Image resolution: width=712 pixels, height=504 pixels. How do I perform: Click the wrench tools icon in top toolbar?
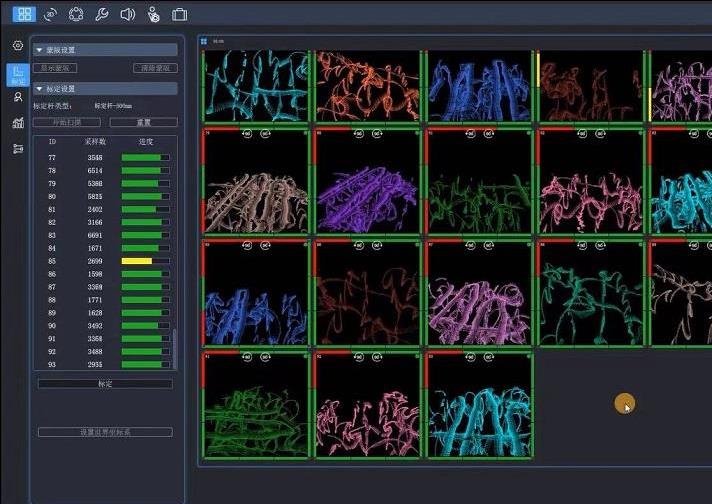pos(101,14)
